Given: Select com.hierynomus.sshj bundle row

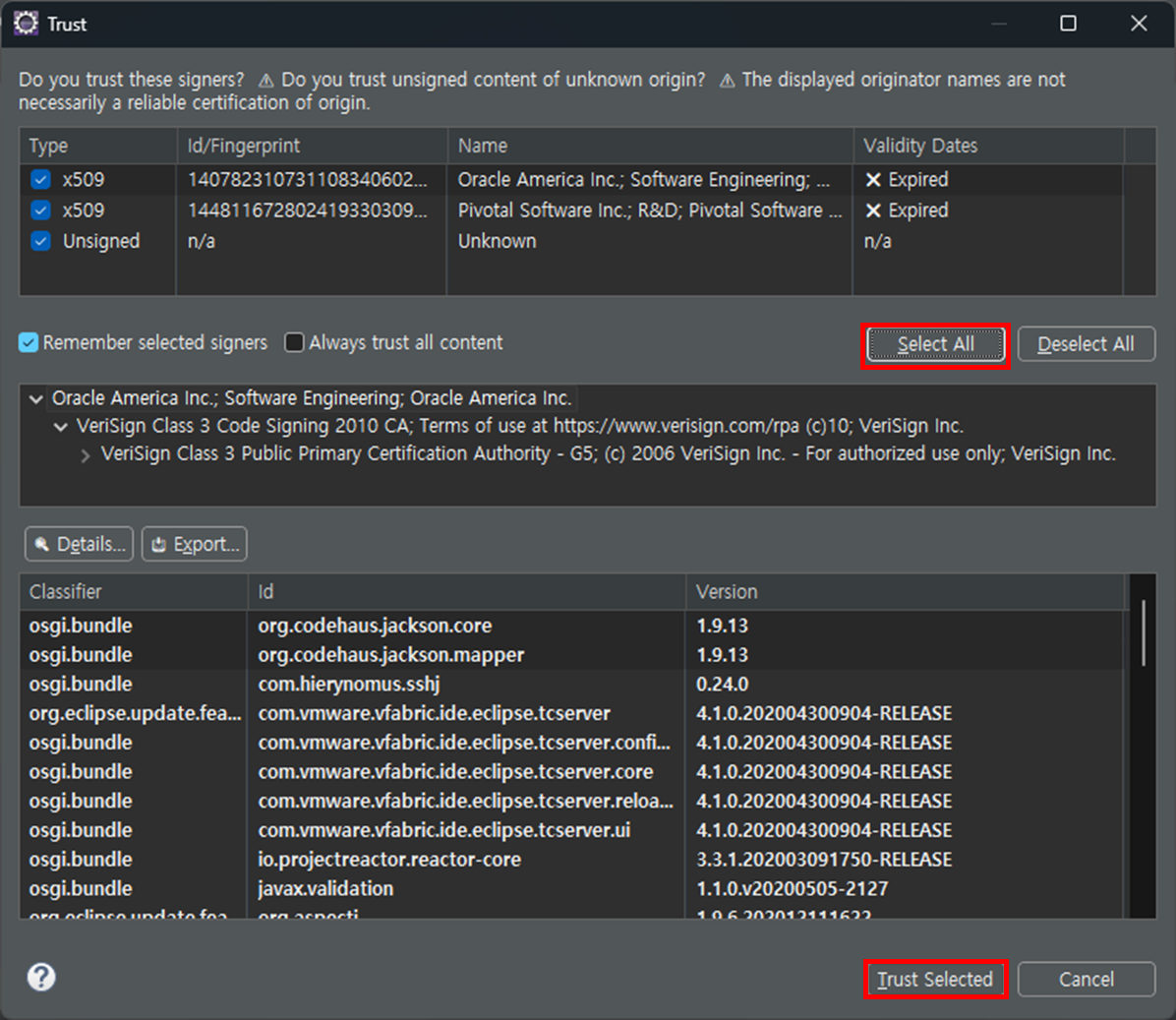Looking at the screenshot, I should (x=571, y=684).
